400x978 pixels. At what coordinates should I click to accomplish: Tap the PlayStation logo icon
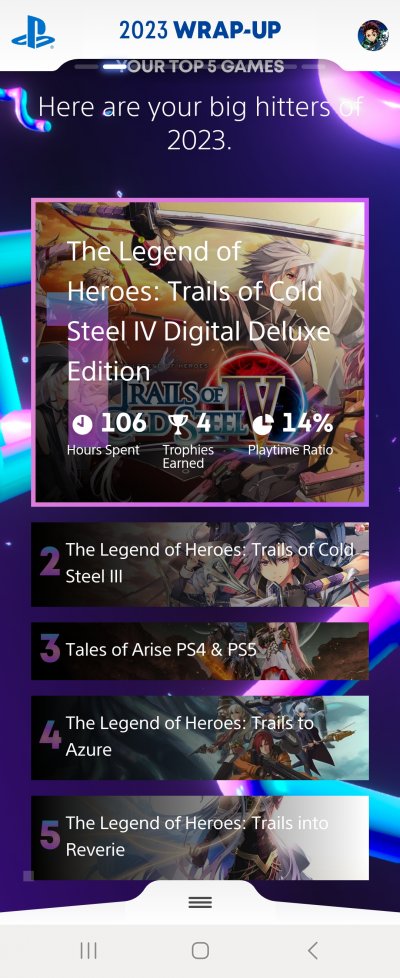[33, 32]
